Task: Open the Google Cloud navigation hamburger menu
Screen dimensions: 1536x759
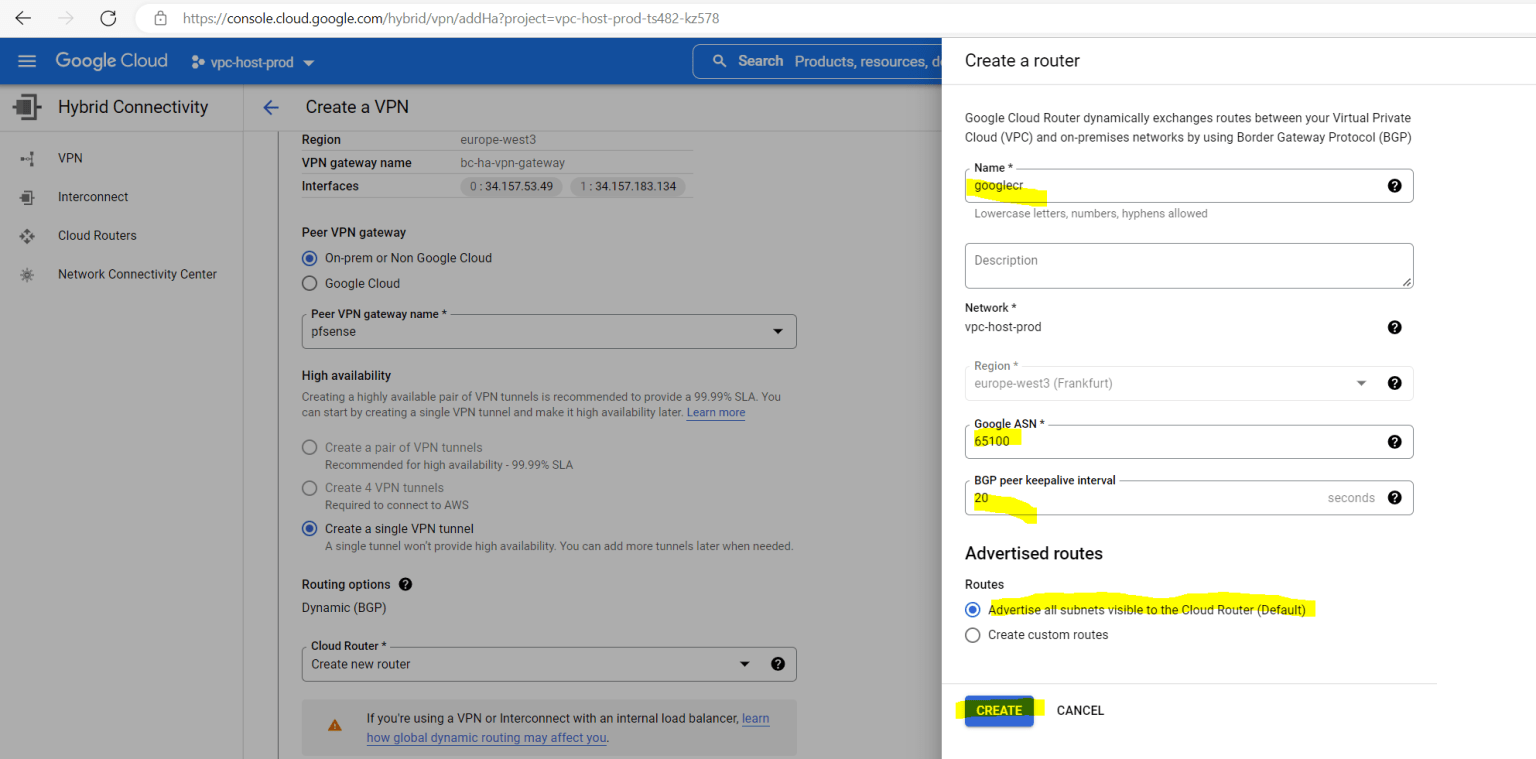Action: tap(27, 60)
